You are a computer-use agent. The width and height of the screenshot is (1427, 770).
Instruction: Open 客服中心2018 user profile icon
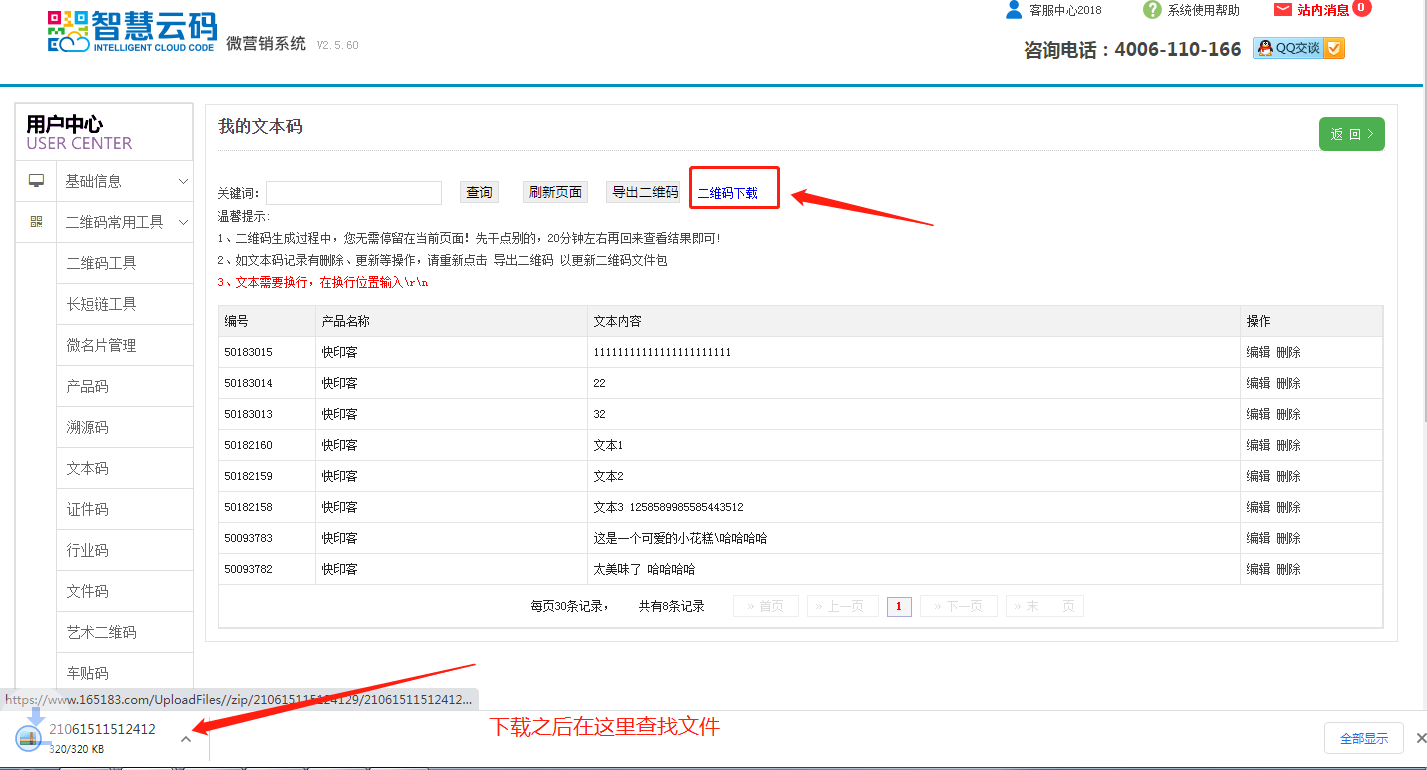point(1014,10)
